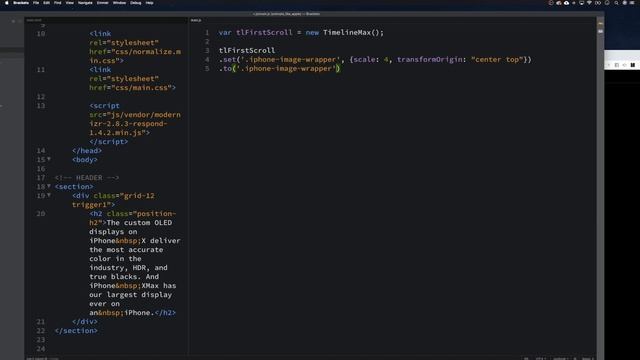Image resolution: width=640 pixels, height=360 pixels.
Task: Open the Window menu
Action: tap(119, 3)
